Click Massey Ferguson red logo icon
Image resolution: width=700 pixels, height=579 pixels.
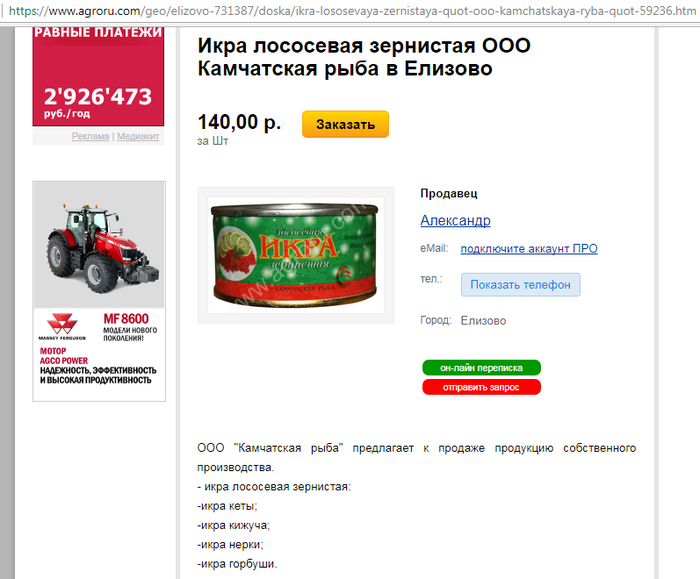[x=62, y=324]
